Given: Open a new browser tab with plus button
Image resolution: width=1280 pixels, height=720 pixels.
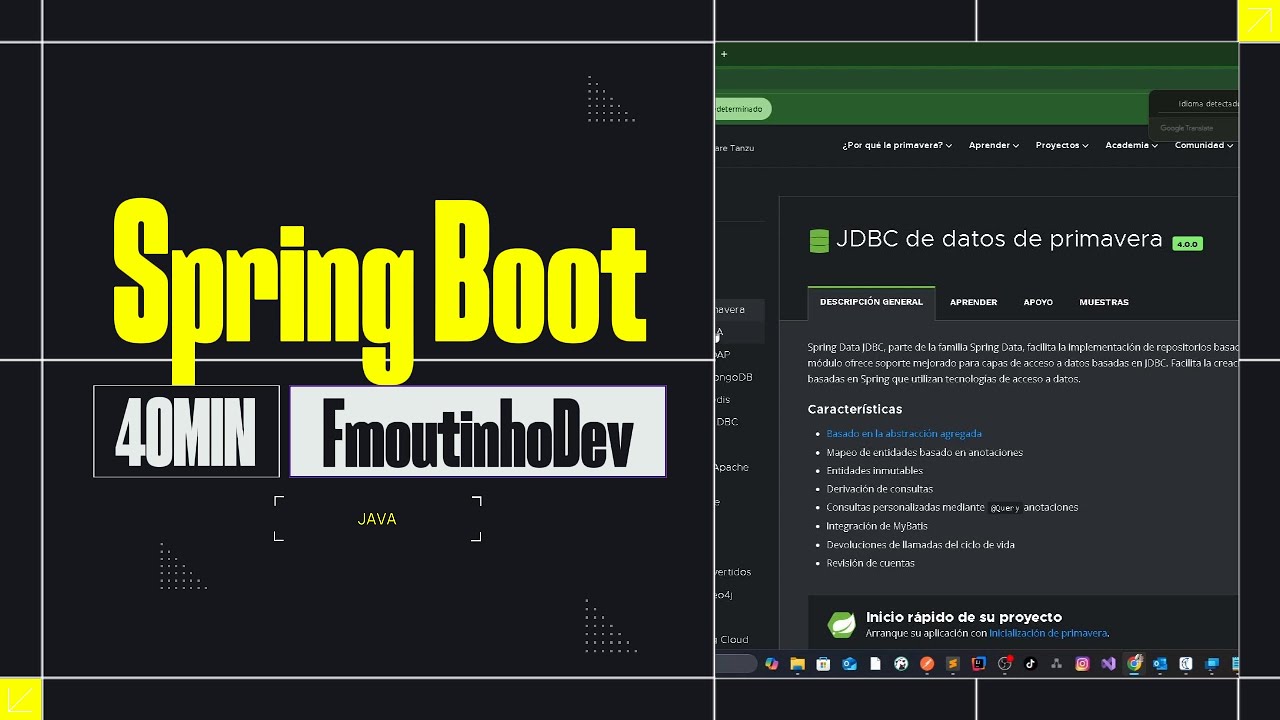Looking at the screenshot, I should (724, 54).
